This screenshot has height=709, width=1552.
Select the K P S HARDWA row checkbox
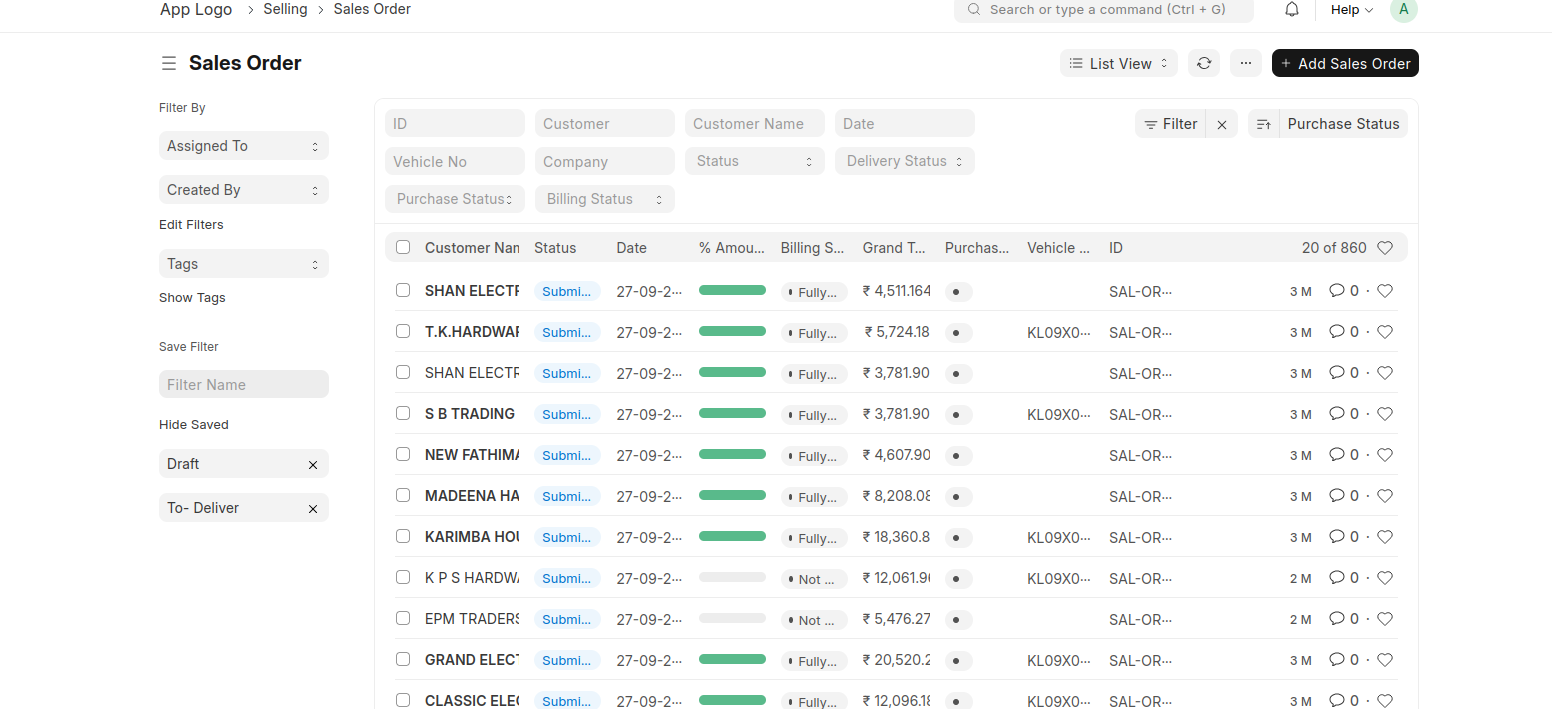pos(403,577)
